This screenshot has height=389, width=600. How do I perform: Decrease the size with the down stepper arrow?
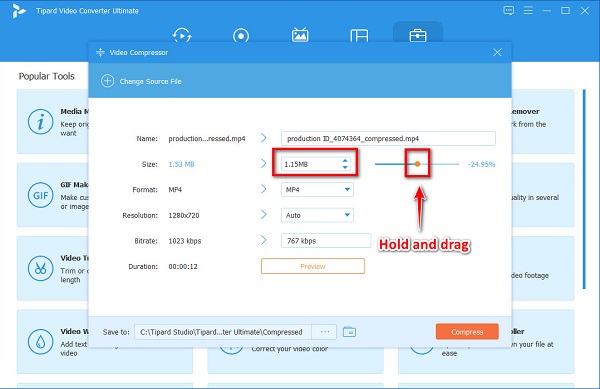tap(345, 168)
